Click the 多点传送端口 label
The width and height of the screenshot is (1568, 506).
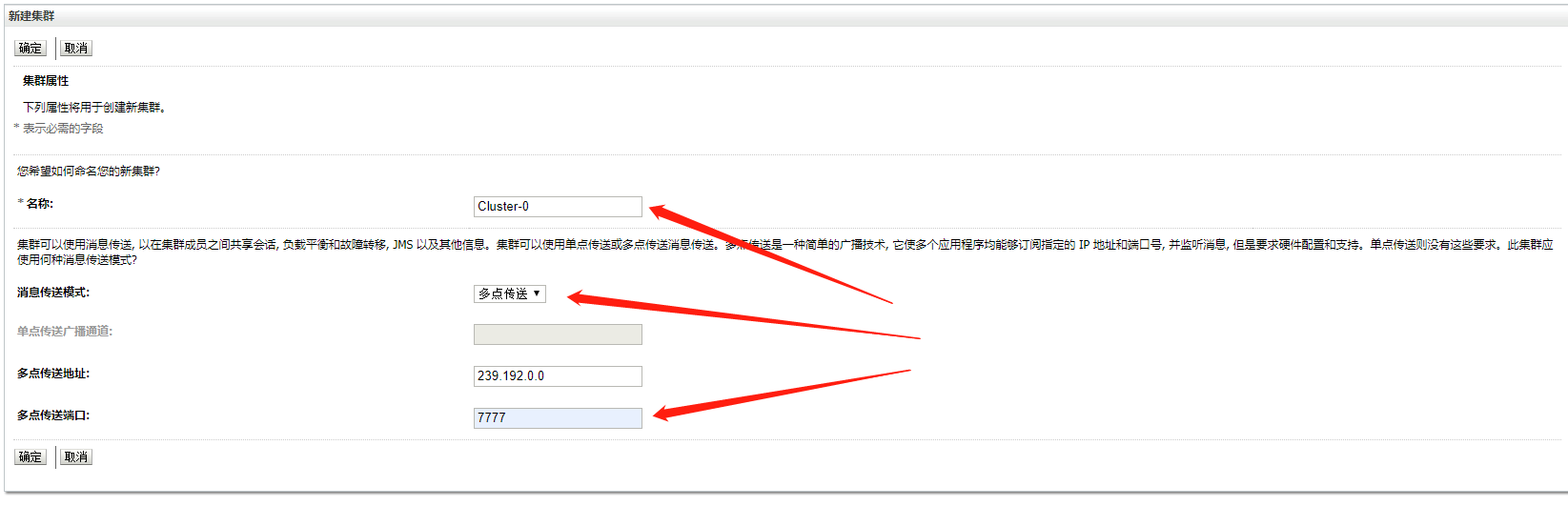[53, 415]
